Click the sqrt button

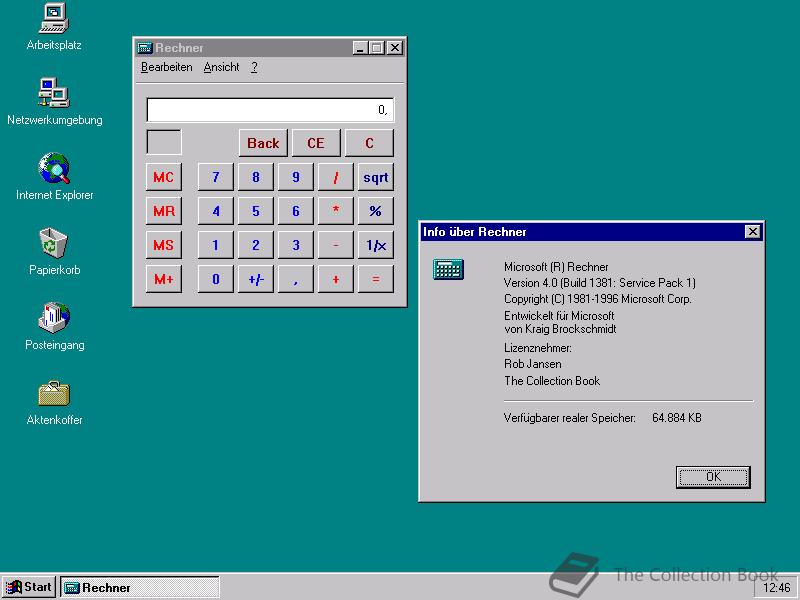(376, 177)
